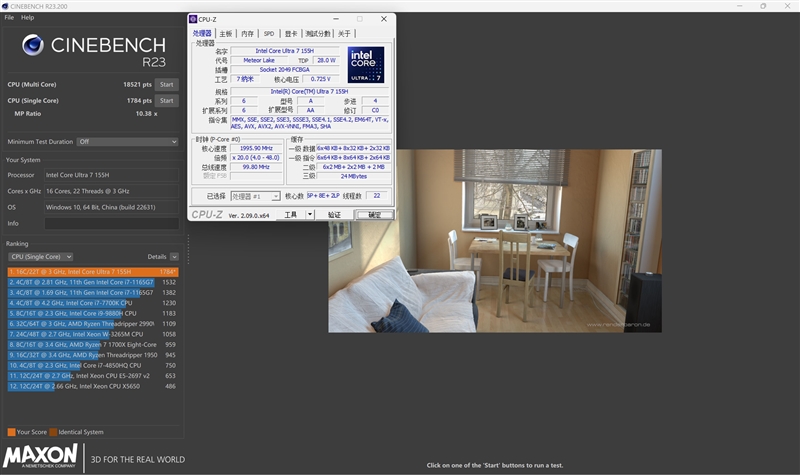Click the 验证 button in CPU-Z
The image size is (800, 475).
coord(334,214)
